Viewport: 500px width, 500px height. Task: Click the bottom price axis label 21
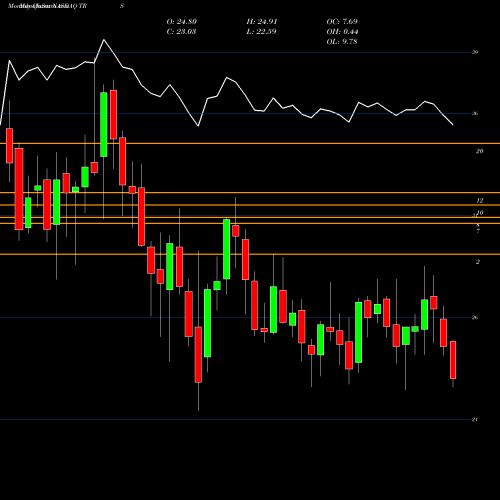pos(475,420)
